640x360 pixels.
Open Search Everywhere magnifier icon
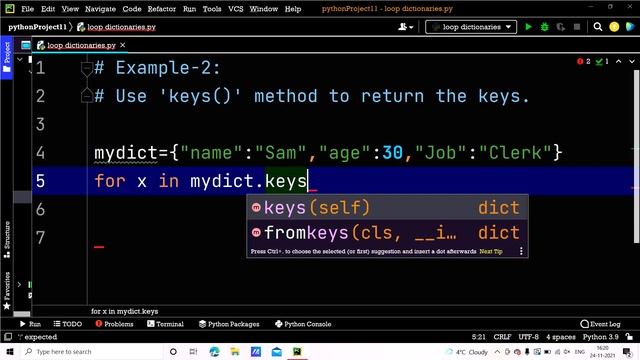tap(598, 27)
